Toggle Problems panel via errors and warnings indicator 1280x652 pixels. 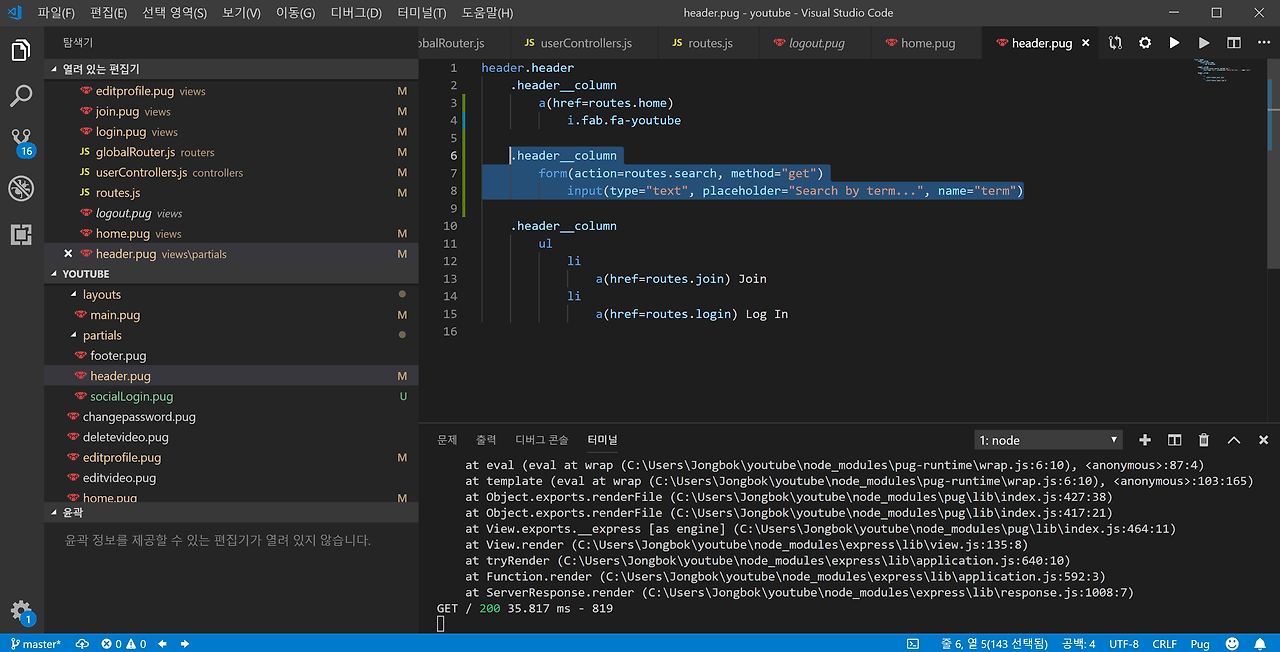coord(124,644)
